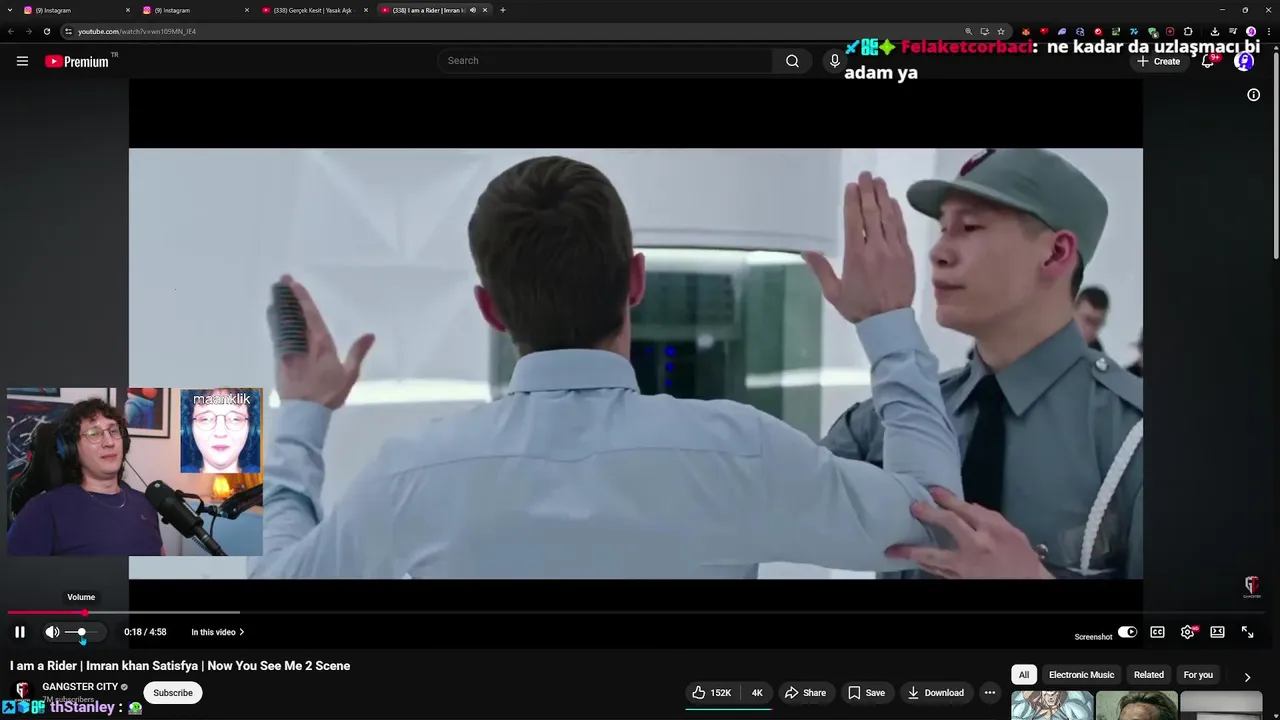Open first recommended video thumbnail

point(1052,705)
